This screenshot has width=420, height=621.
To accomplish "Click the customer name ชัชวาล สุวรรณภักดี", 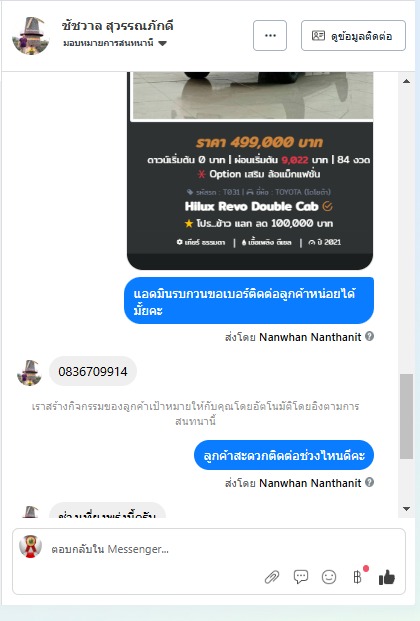I will coord(118,26).
